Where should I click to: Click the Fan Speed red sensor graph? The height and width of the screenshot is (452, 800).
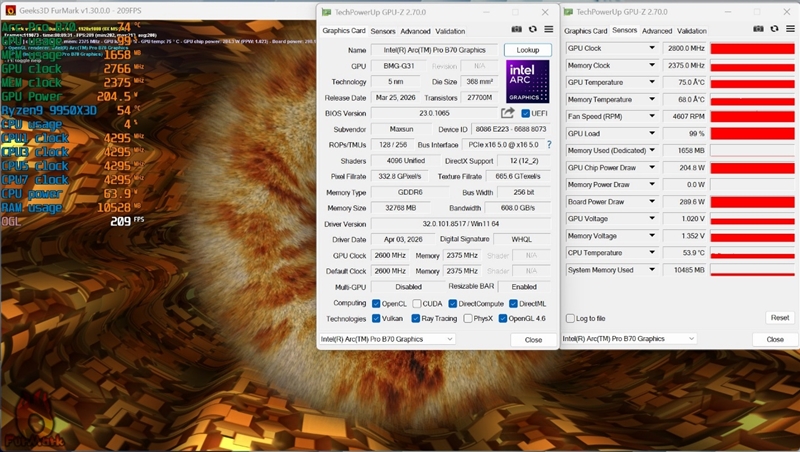point(753,116)
